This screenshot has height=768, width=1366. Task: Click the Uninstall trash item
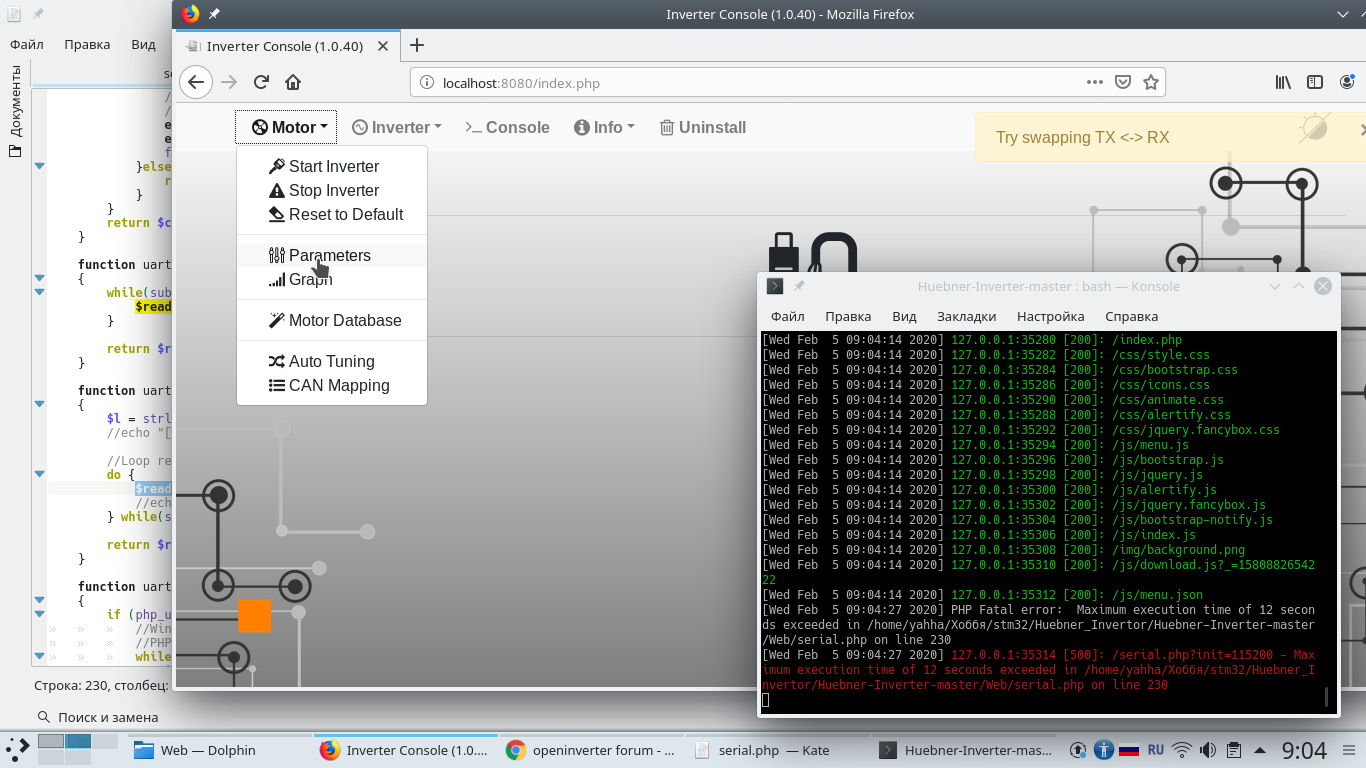[703, 127]
